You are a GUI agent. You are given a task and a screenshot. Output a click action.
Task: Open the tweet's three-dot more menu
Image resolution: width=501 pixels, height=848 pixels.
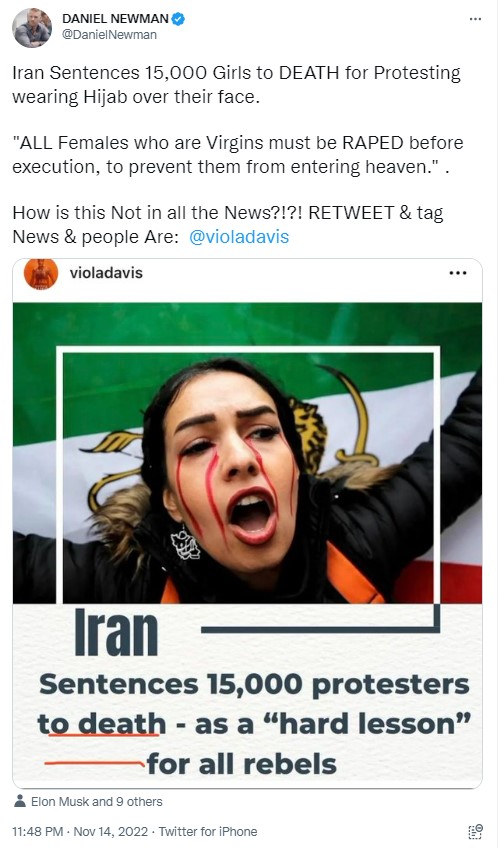tap(475, 19)
